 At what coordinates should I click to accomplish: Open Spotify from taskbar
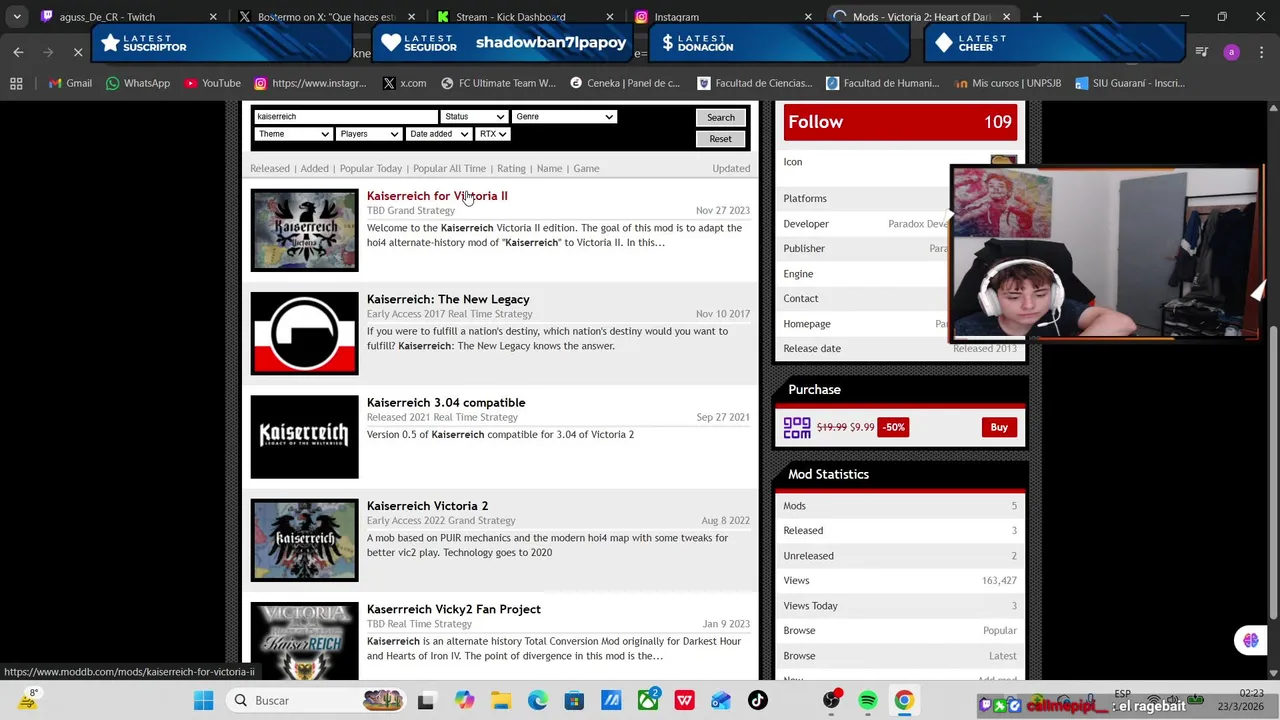coord(868,701)
